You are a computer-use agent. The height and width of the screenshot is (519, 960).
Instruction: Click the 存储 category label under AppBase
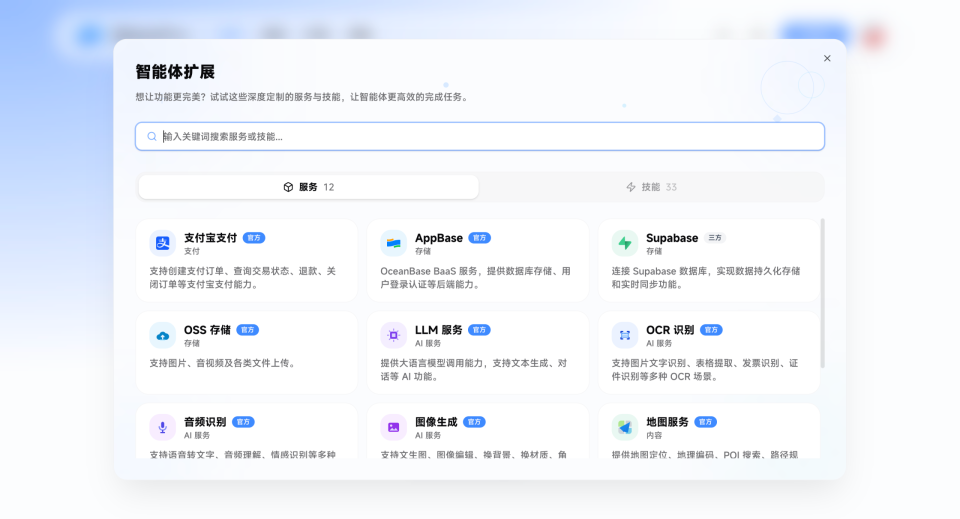[x=423, y=252]
